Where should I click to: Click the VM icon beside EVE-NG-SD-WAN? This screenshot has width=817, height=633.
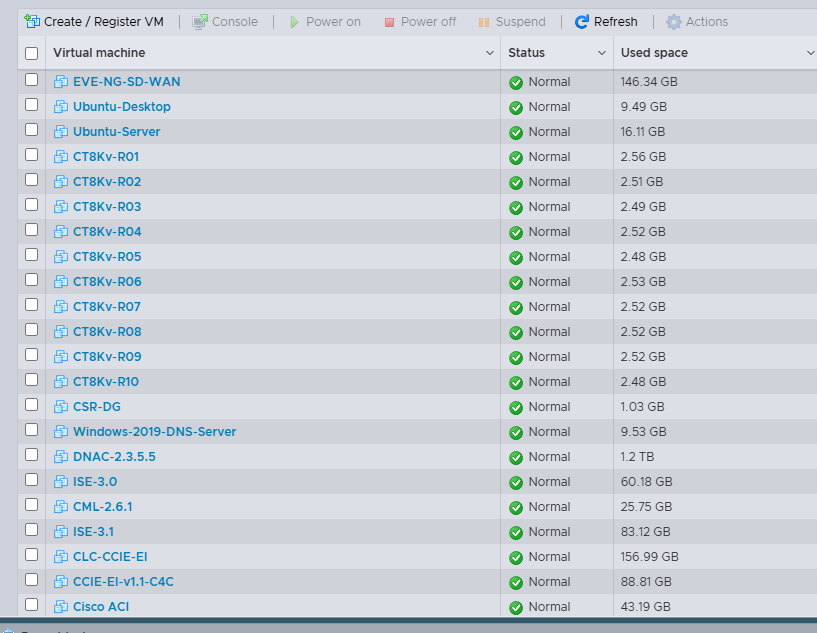[x=61, y=82]
